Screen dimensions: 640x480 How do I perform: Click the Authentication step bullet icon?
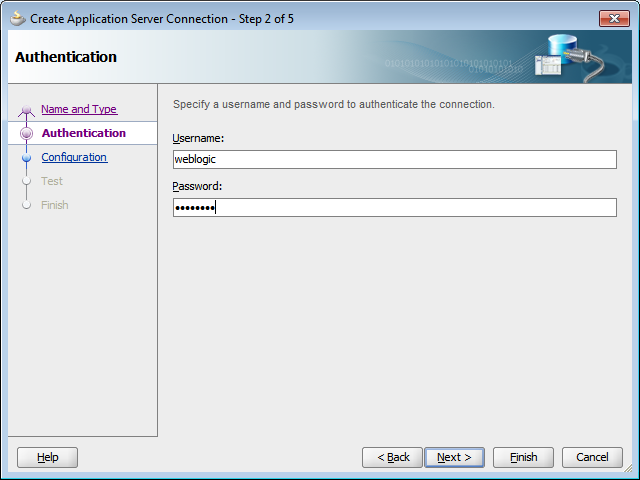pyautogui.click(x=27, y=133)
